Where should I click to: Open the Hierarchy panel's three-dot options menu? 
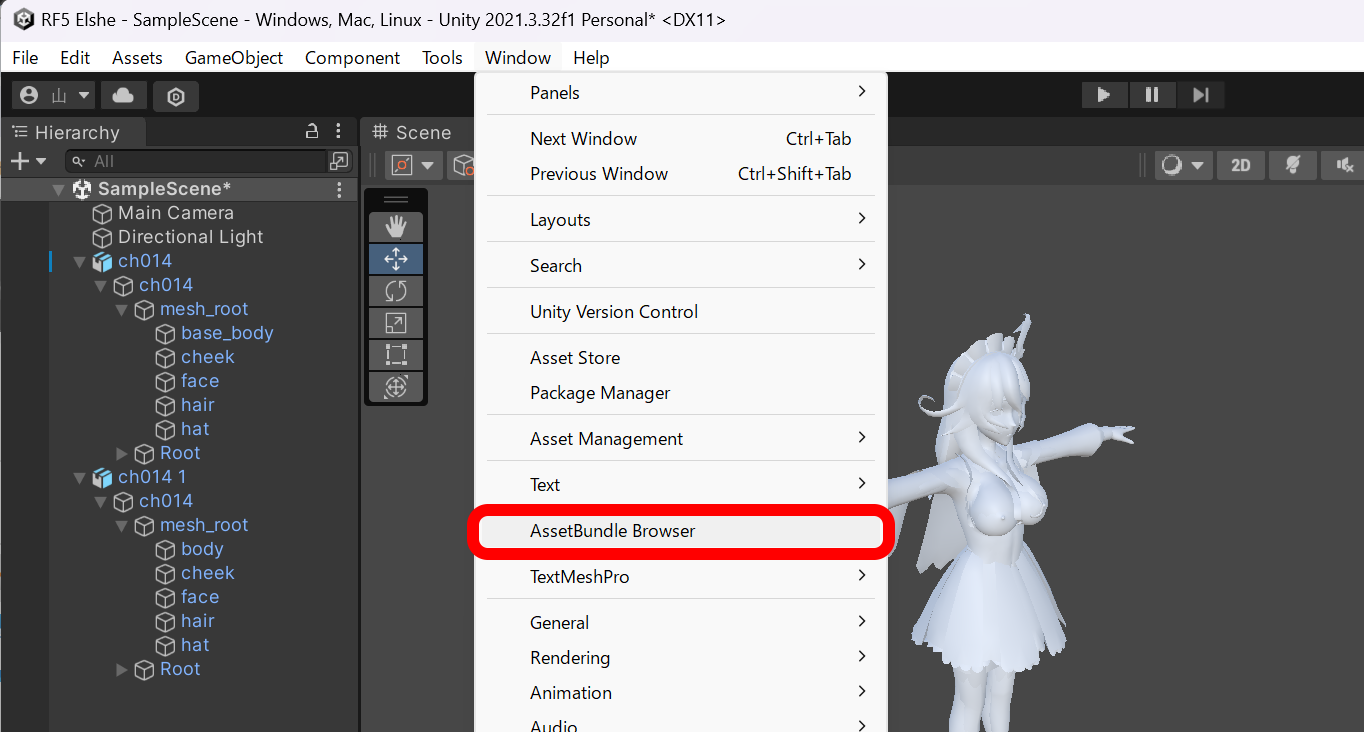[339, 131]
